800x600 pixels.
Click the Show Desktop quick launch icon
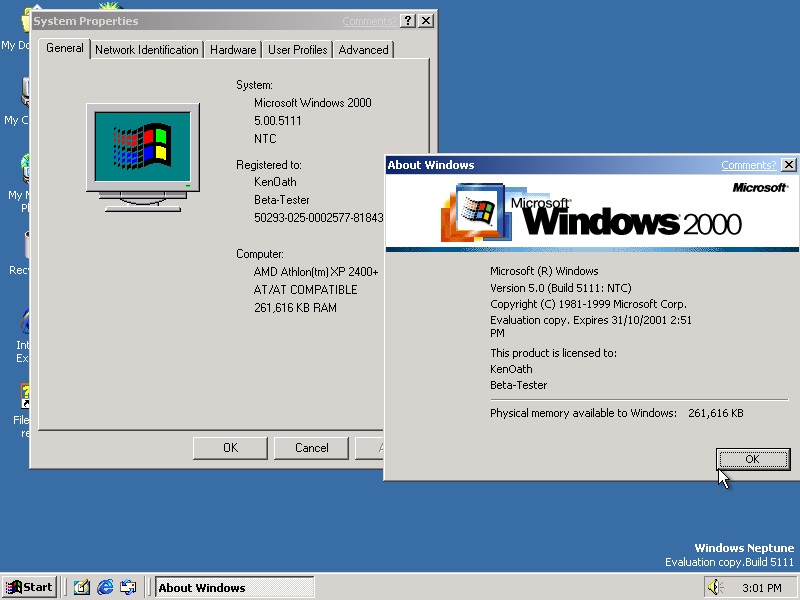pyautogui.click(x=82, y=587)
